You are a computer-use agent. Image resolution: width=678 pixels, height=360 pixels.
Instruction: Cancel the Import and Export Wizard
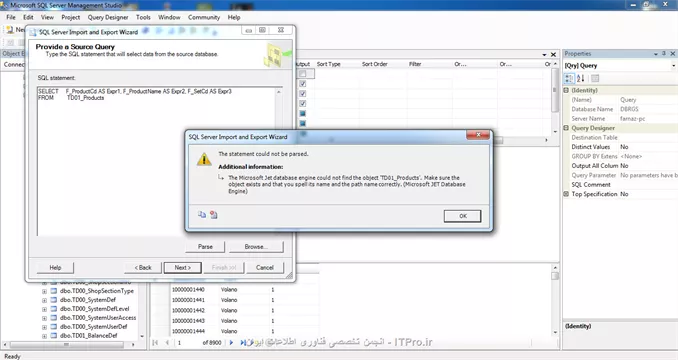point(265,268)
